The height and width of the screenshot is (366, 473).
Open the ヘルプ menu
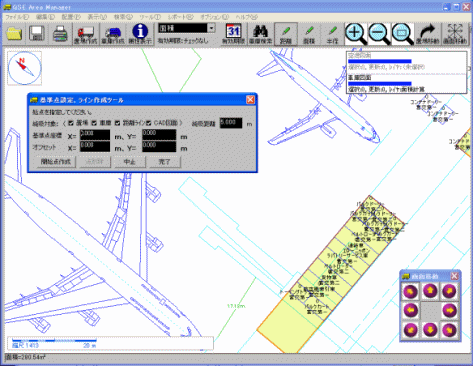[x=246, y=17]
